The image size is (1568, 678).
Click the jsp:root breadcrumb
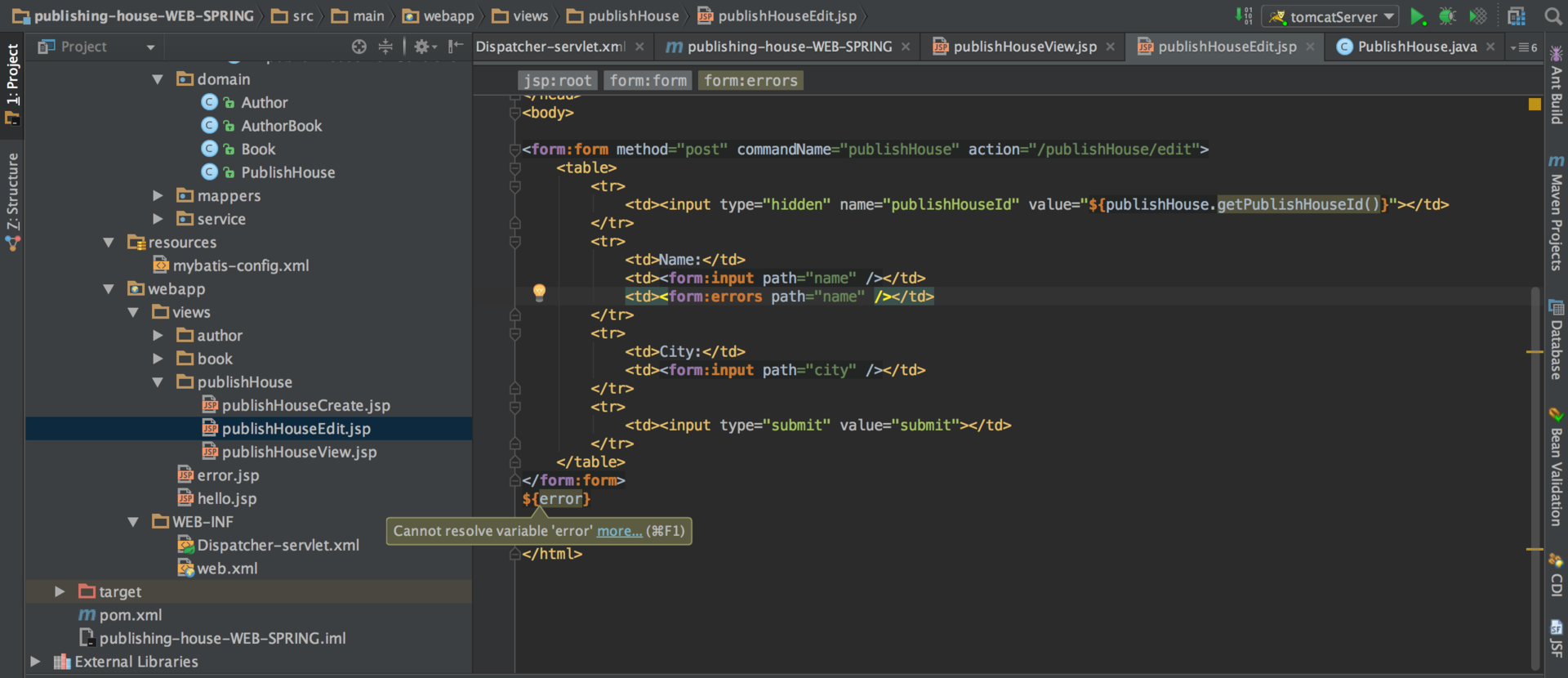pos(558,81)
